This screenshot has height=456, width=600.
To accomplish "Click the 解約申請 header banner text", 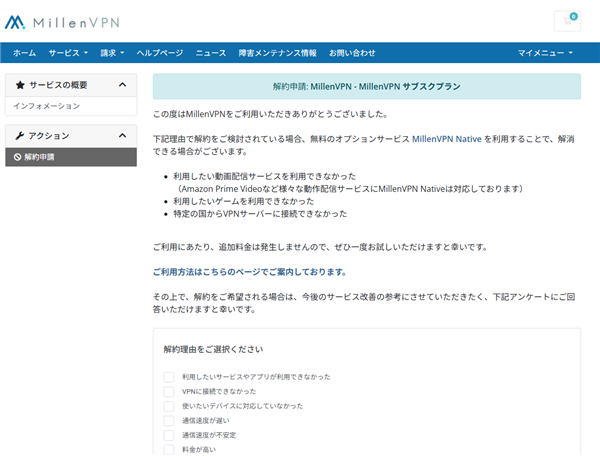I will (x=367, y=86).
